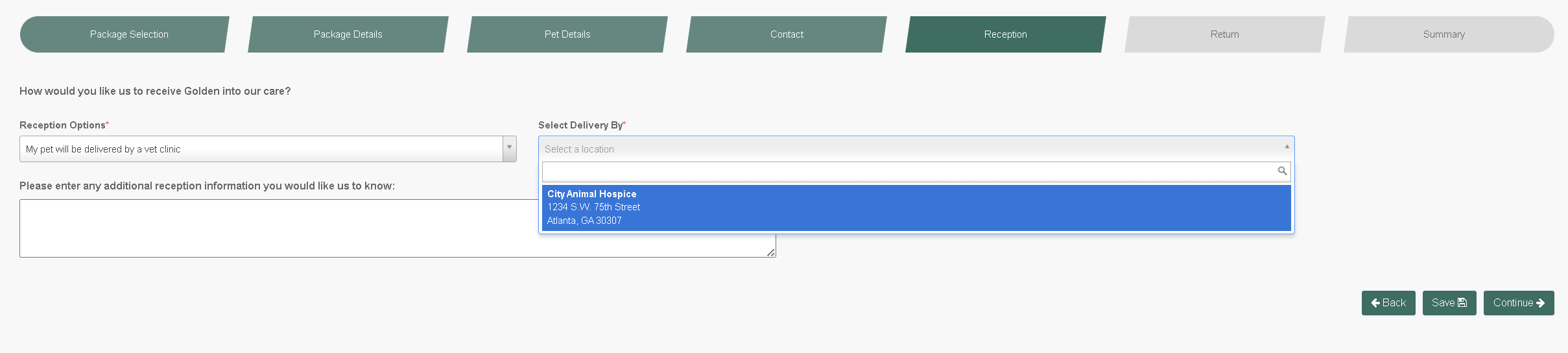Click the Reception Options label
1568x353 pixels.
point(62,125)
